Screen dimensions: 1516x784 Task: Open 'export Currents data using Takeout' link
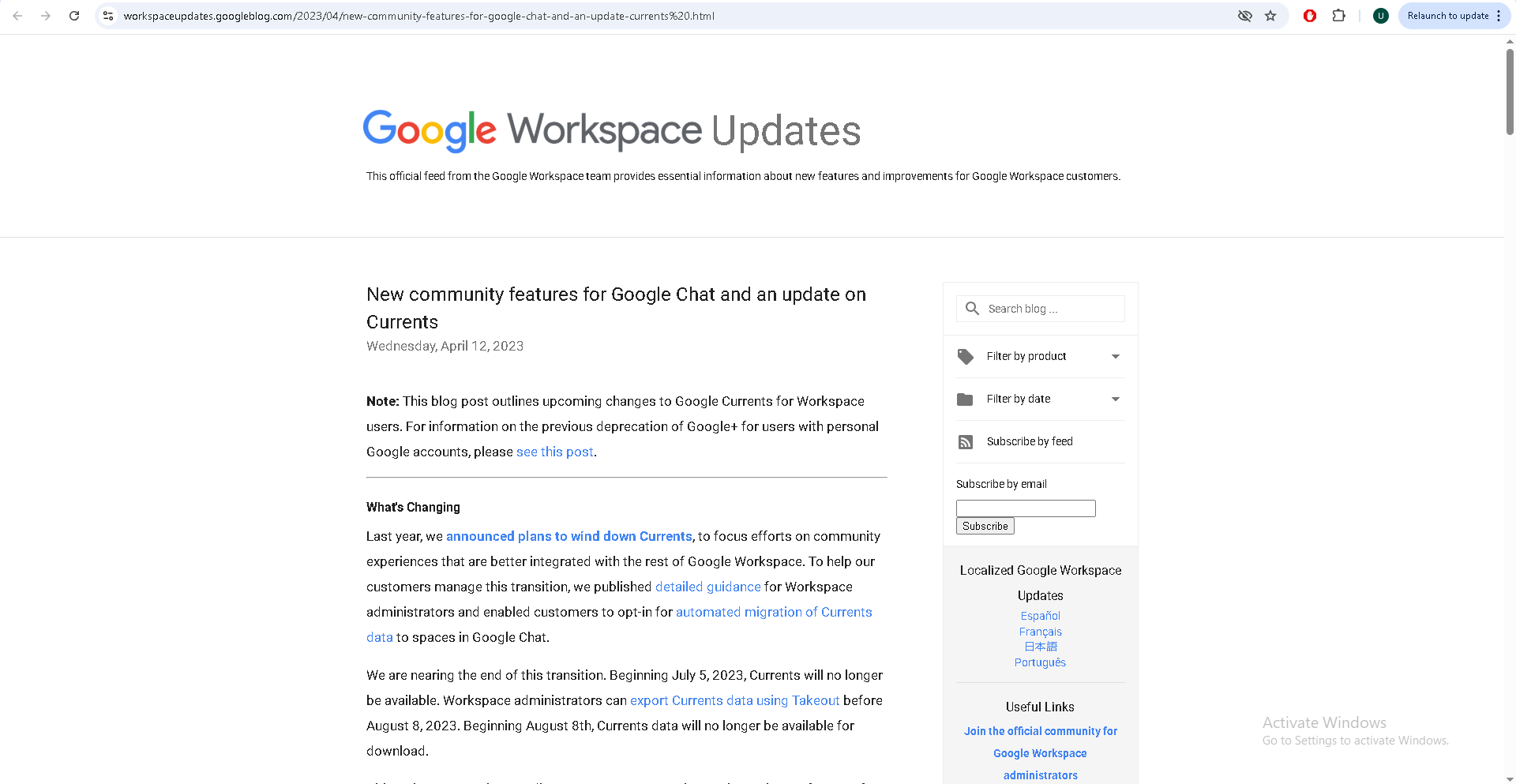click(x=735, y=700)
